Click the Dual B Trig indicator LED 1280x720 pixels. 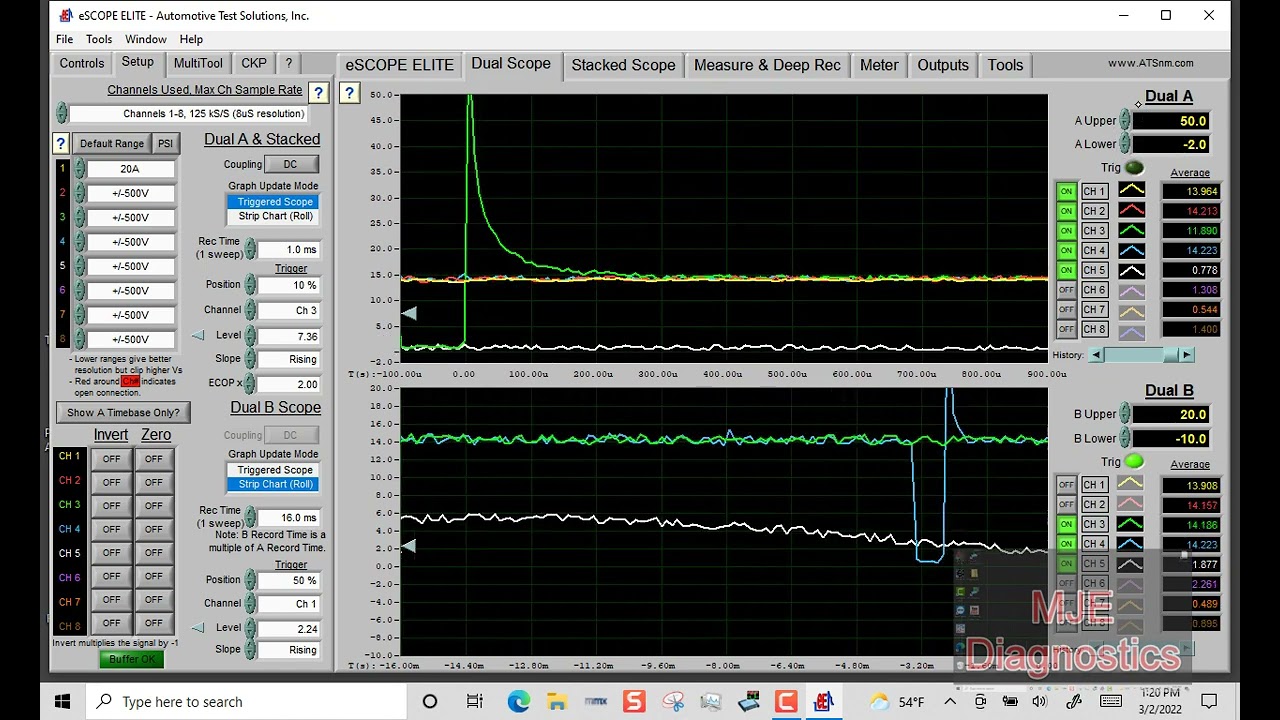click(1134, 462)
